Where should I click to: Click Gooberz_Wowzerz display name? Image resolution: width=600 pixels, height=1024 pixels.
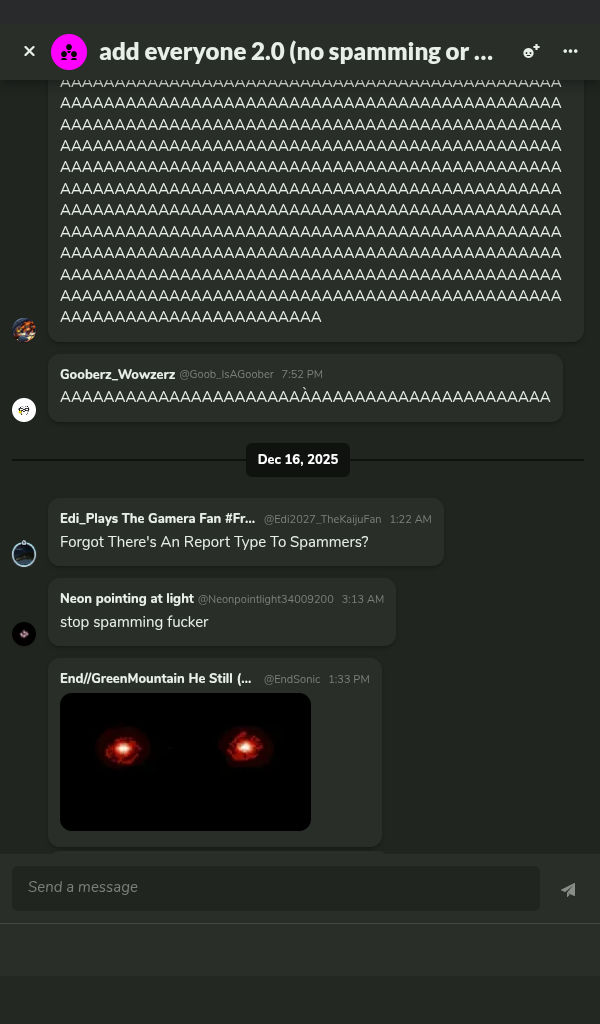118,374
